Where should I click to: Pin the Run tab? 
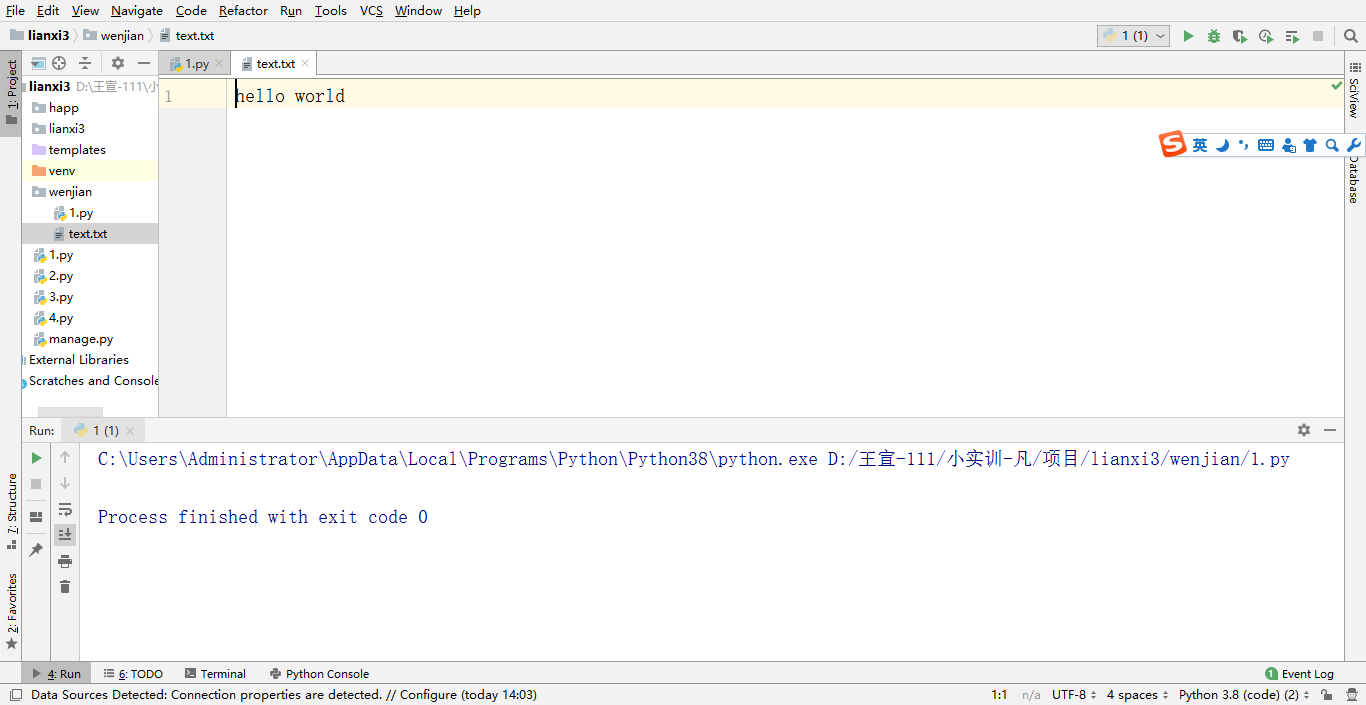point(36,550)
